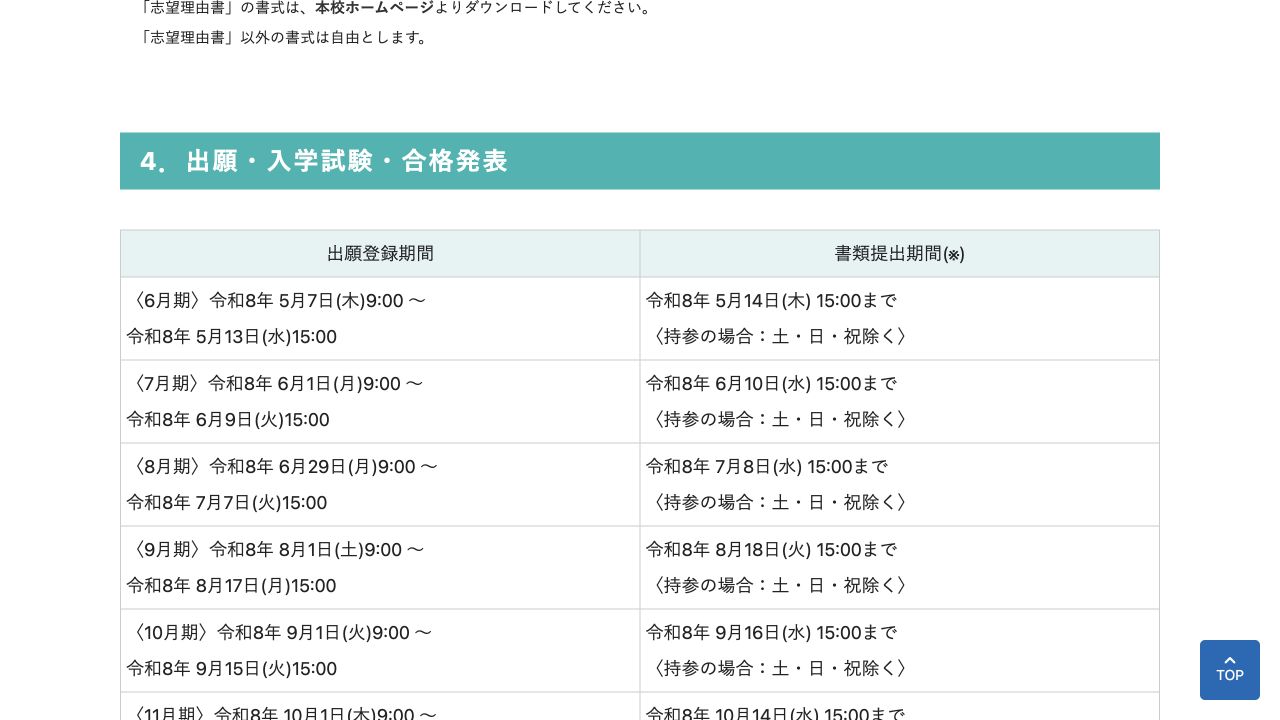This screenshot has width=1280, height=720.
Task: Select 〈持参の場合〉 note in 6月10日 row
Action: click(x=780, y=420)
